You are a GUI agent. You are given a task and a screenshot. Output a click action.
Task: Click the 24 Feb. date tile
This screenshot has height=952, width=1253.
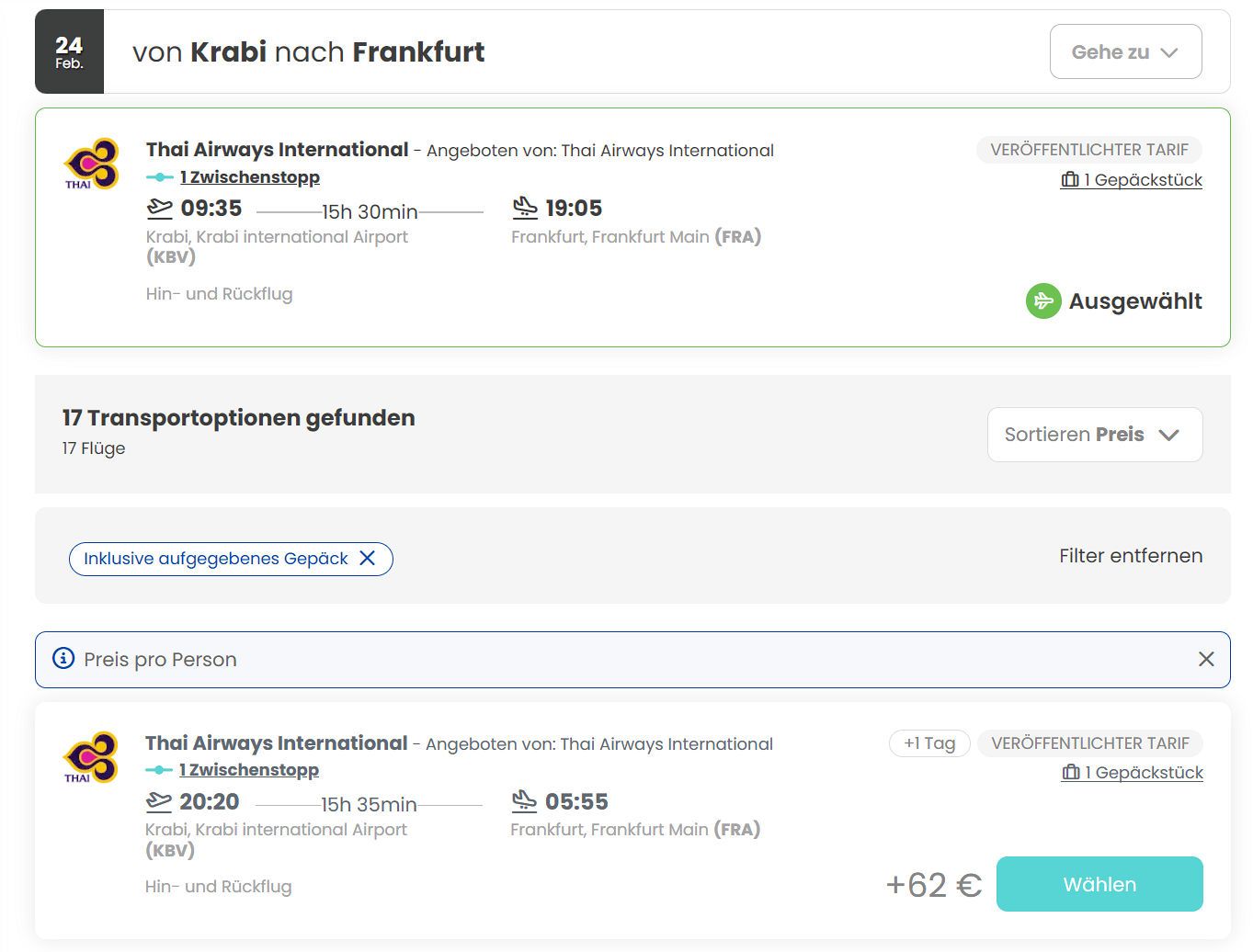pyautogui.click(x=69, y=51)
